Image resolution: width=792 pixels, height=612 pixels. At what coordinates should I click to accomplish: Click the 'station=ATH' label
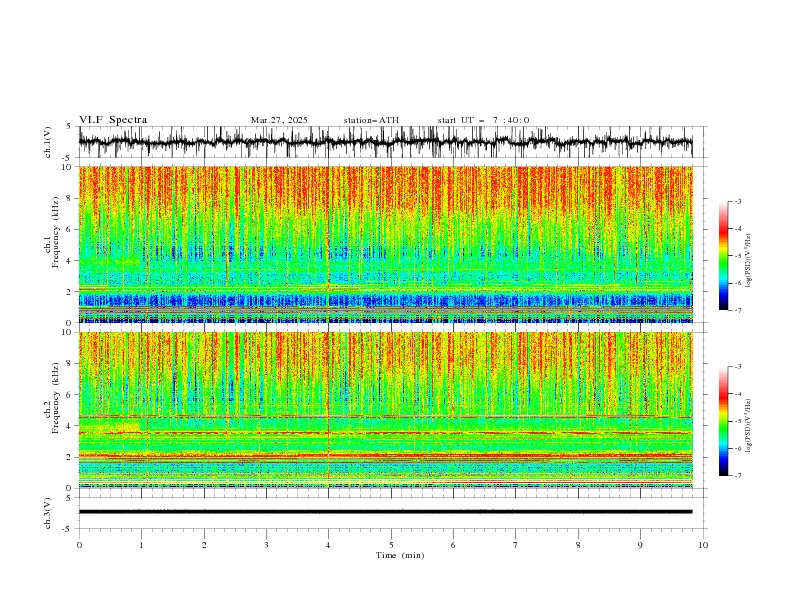click(371, 120)
